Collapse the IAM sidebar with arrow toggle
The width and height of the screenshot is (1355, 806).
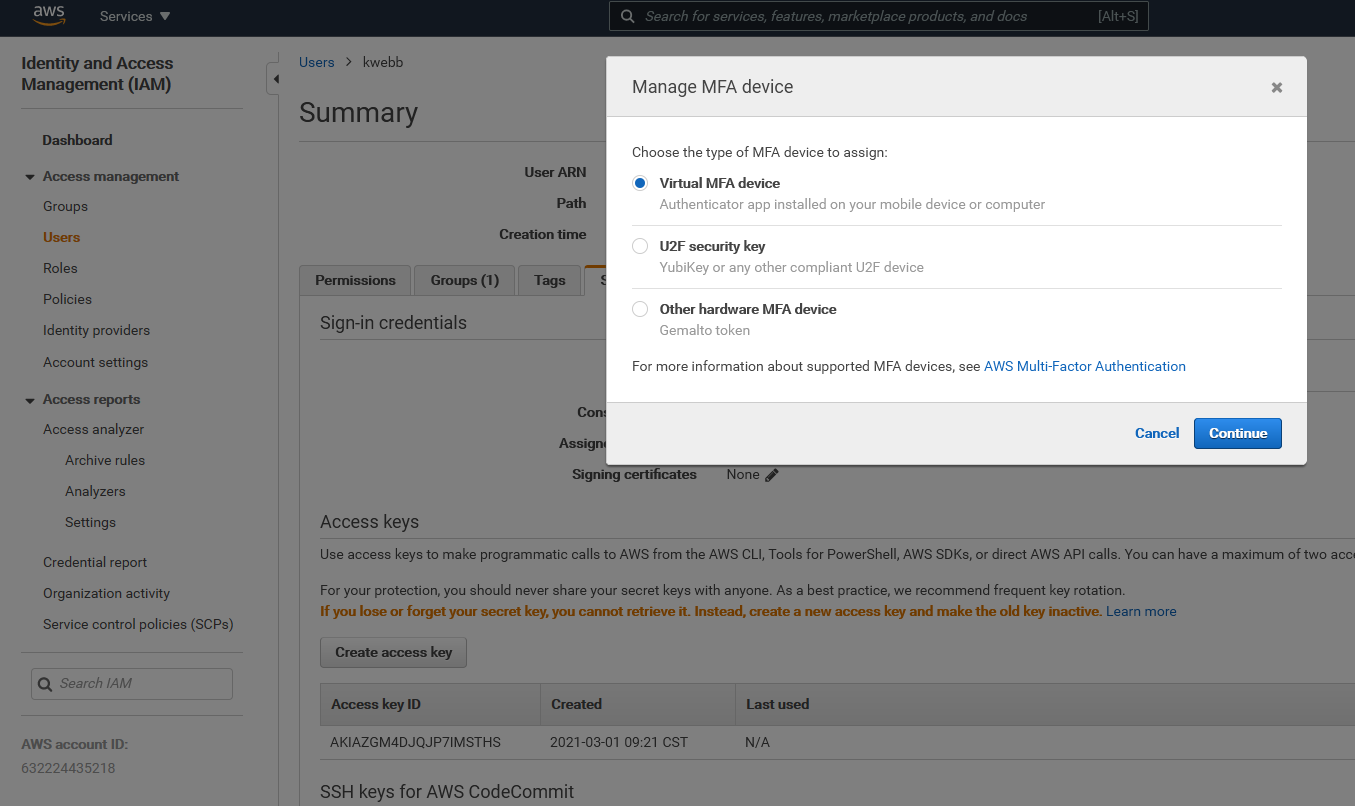273,79
